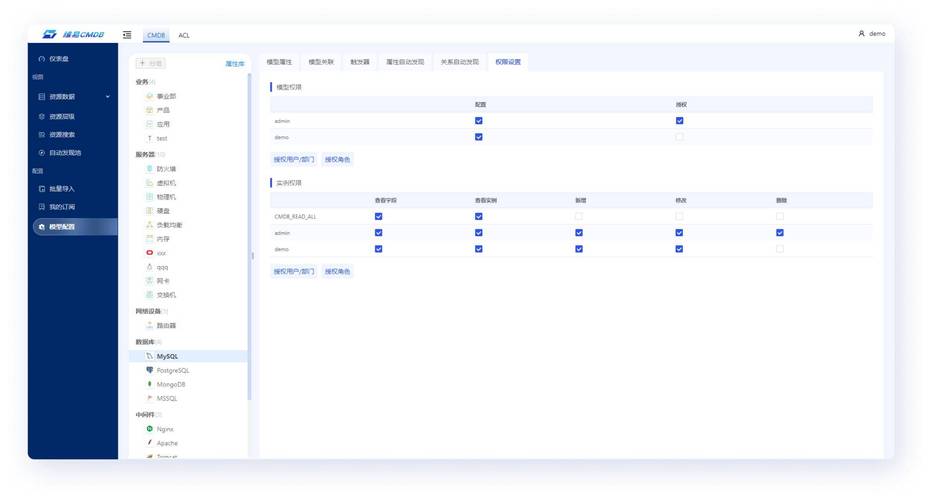Select the 路由器 router model icon
Screen dimensions: 932x500
click(x=150, y=325)
